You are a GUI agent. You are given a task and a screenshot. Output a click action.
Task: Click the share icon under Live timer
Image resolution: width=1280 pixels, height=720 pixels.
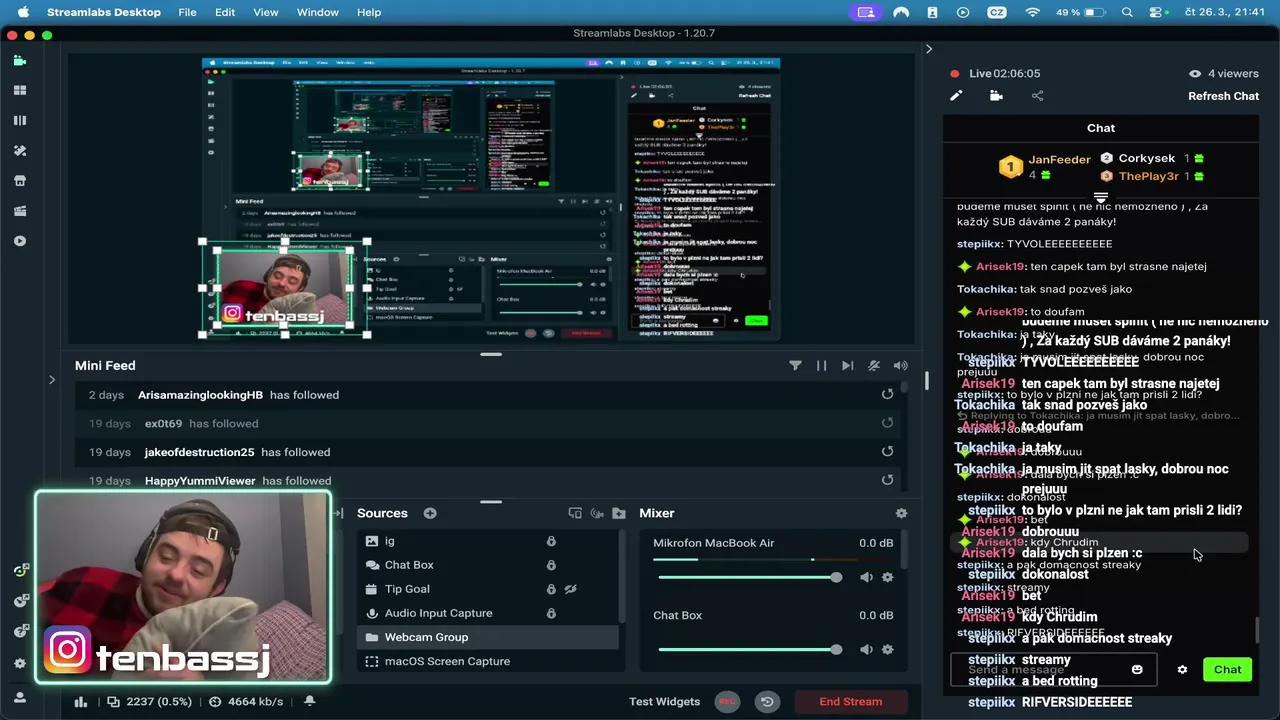[x=1037, y=96]
